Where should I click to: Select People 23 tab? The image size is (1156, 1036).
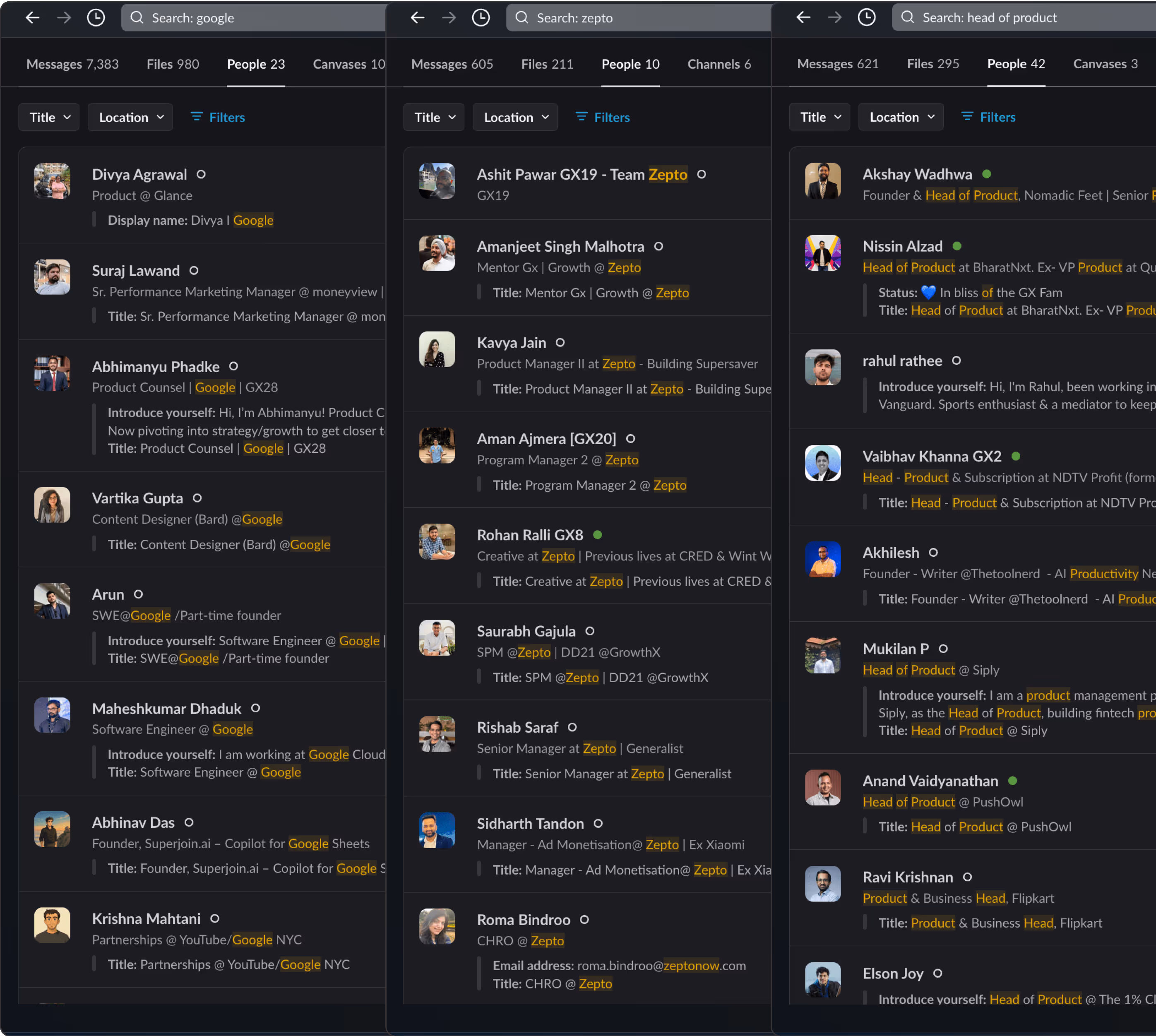pos(256,64)
